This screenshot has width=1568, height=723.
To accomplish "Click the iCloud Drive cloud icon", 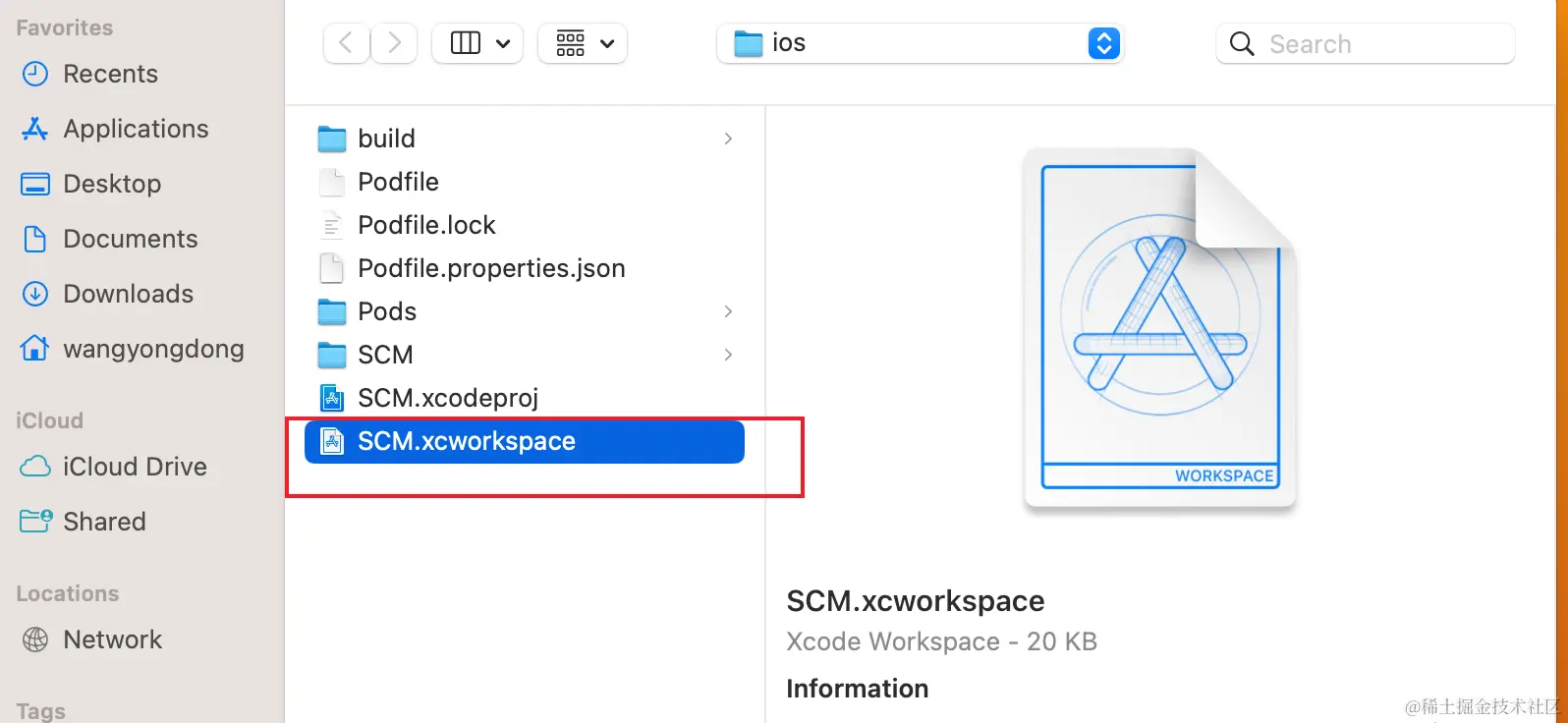I will pyautogui.click(x=35, y=467).
